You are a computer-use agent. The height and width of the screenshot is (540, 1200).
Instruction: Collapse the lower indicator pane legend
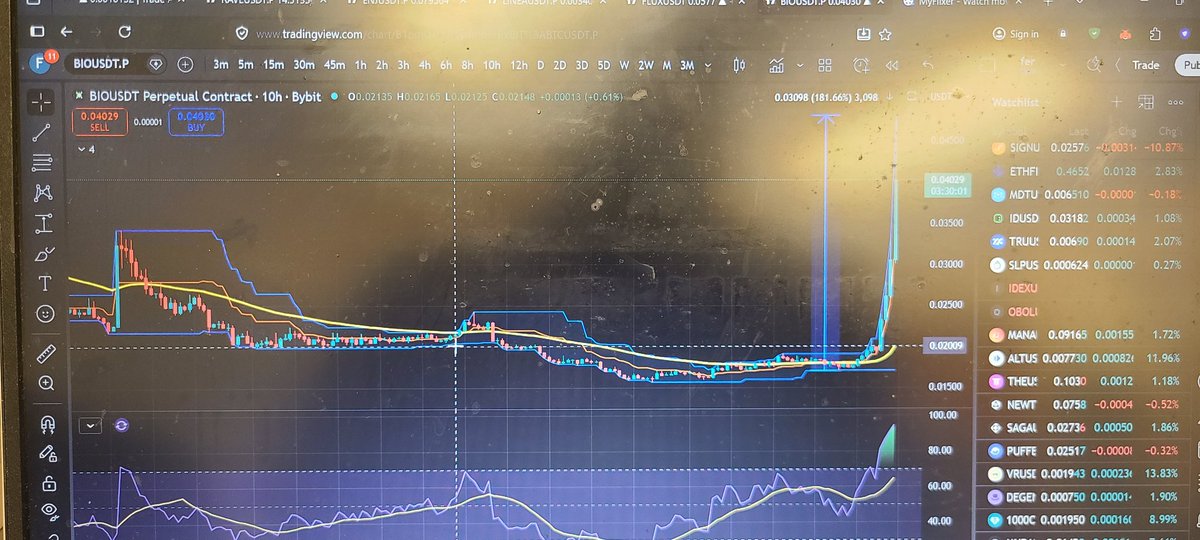tap(91, 425)
